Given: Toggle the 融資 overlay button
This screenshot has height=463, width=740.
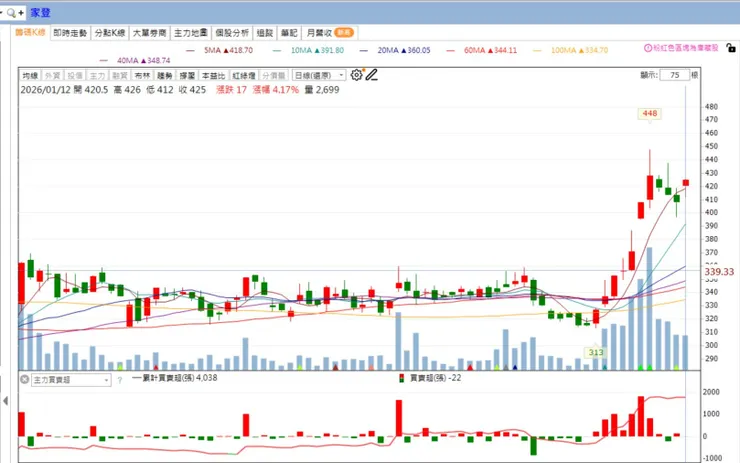Looking at the screenshot, I should [119, 76].
